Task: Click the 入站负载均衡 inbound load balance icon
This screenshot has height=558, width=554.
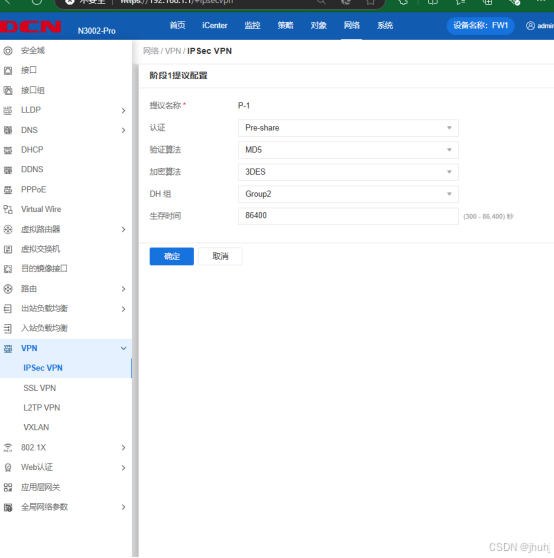Action: [x=8, y=328]
